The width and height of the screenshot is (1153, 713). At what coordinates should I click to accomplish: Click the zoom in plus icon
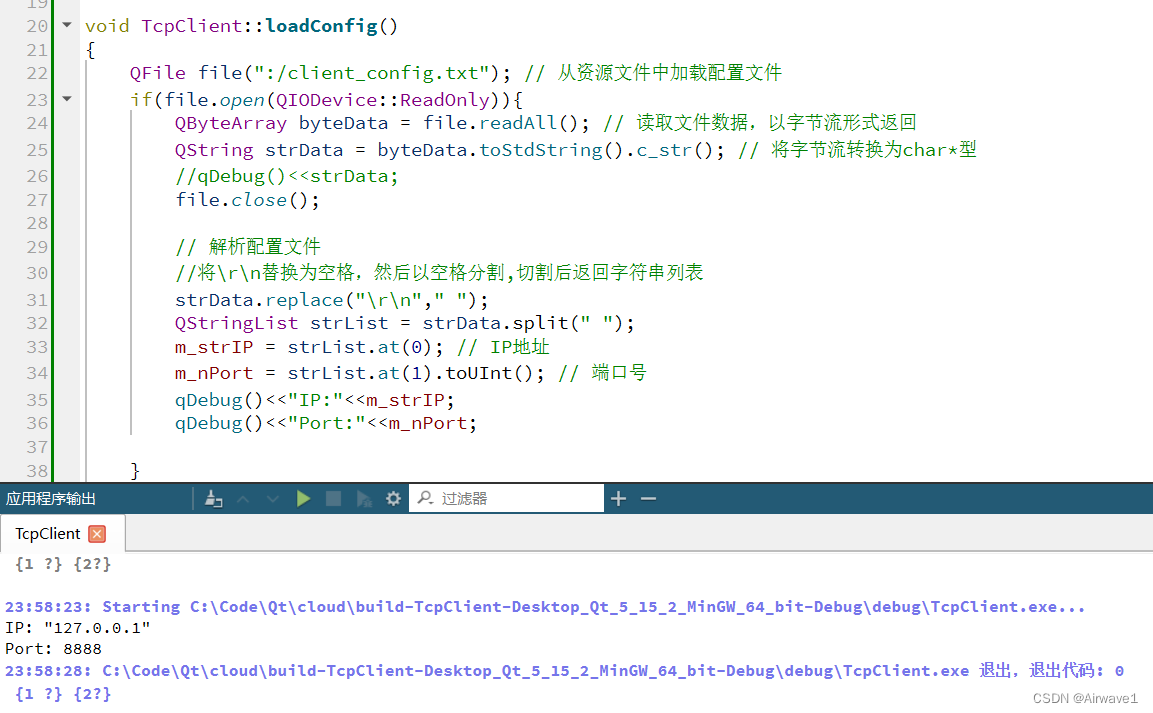(x=618, y=497)
